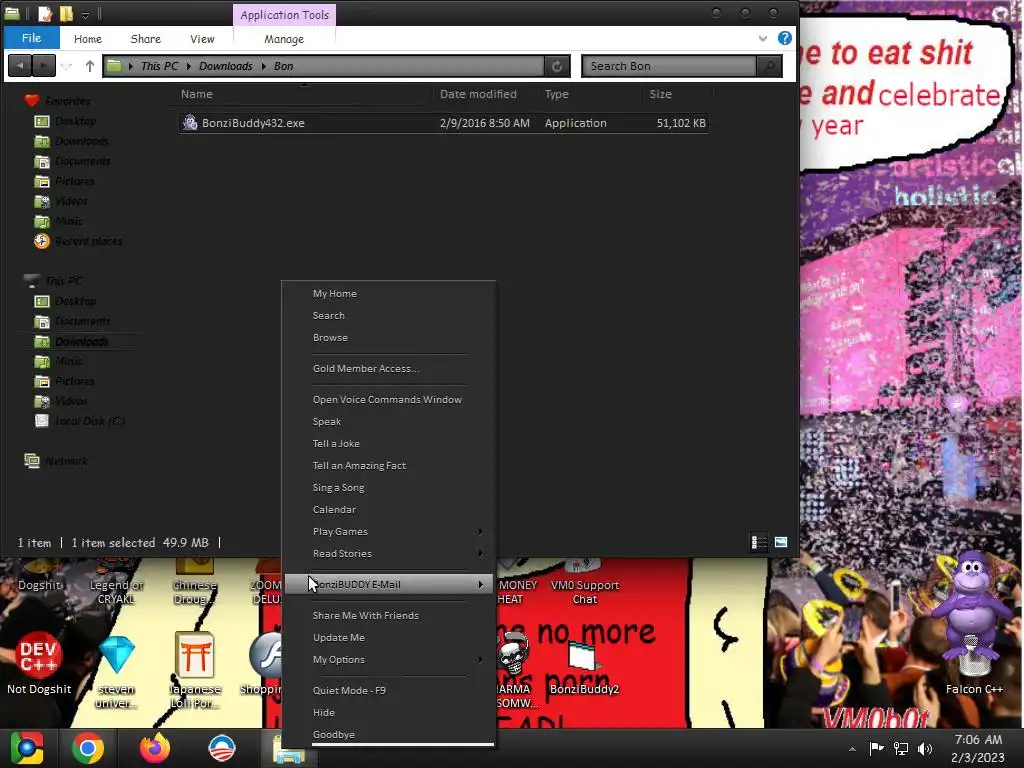Click the Forward navigation arrow in Explorer

[x=44, y=66]
